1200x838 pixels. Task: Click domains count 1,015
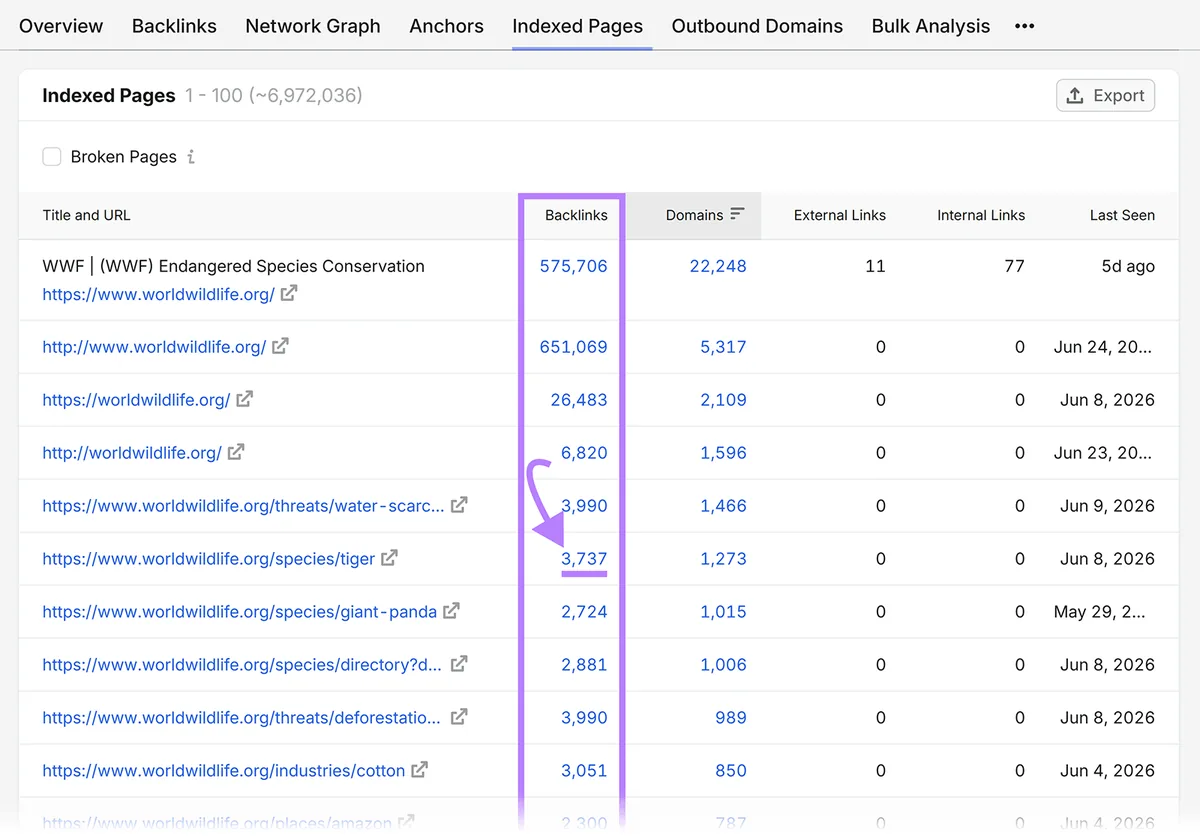(723, 611)
